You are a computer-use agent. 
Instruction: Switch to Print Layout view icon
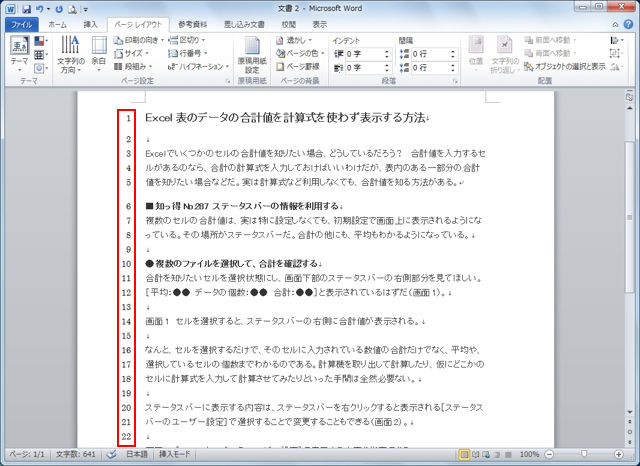click(x=464, y=454)
